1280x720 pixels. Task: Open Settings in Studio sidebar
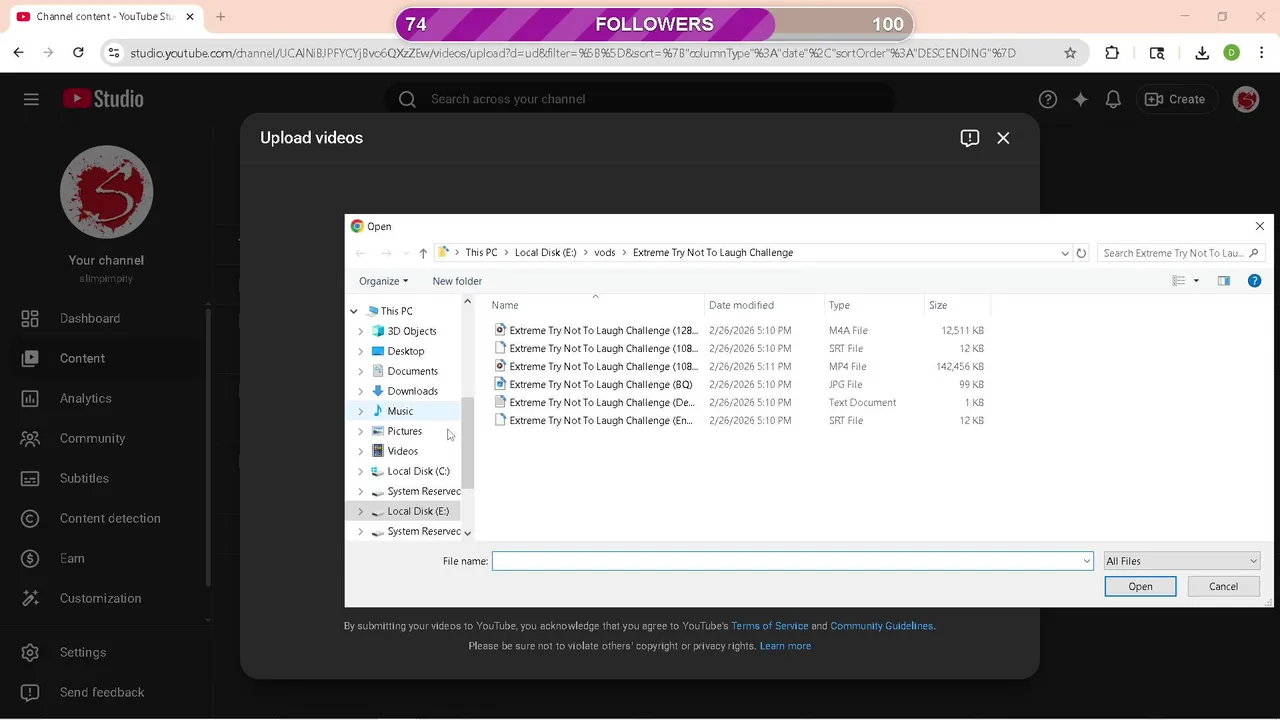[103, 652]
